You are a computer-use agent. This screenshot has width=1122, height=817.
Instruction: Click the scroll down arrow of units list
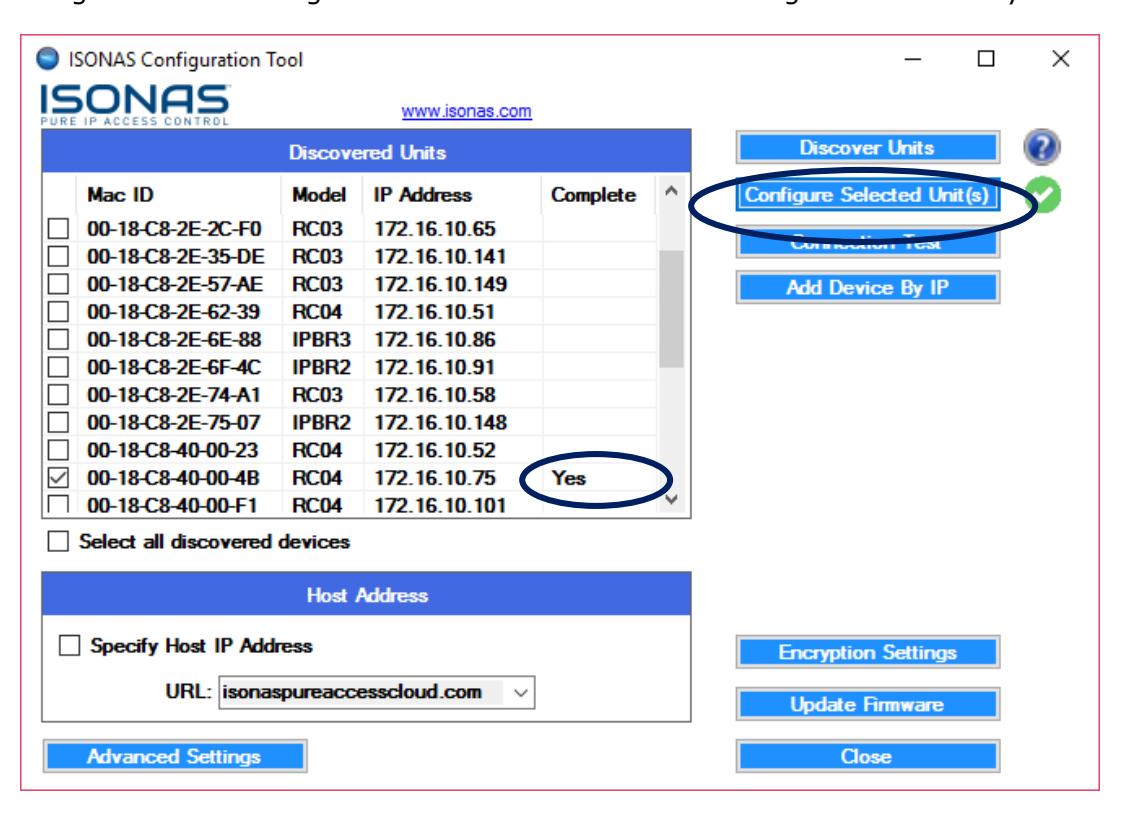click(670, 499)
